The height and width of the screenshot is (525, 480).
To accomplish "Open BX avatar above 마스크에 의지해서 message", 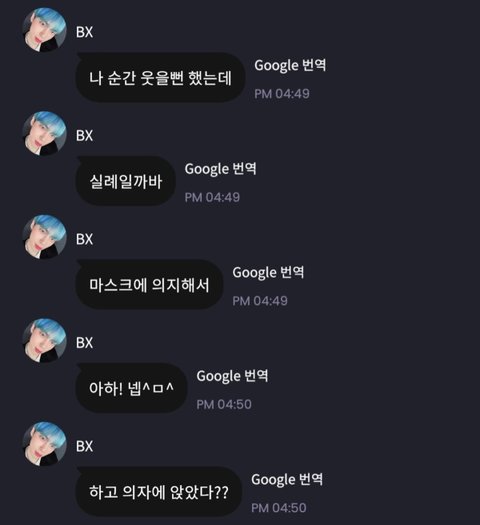I will 44,237.
